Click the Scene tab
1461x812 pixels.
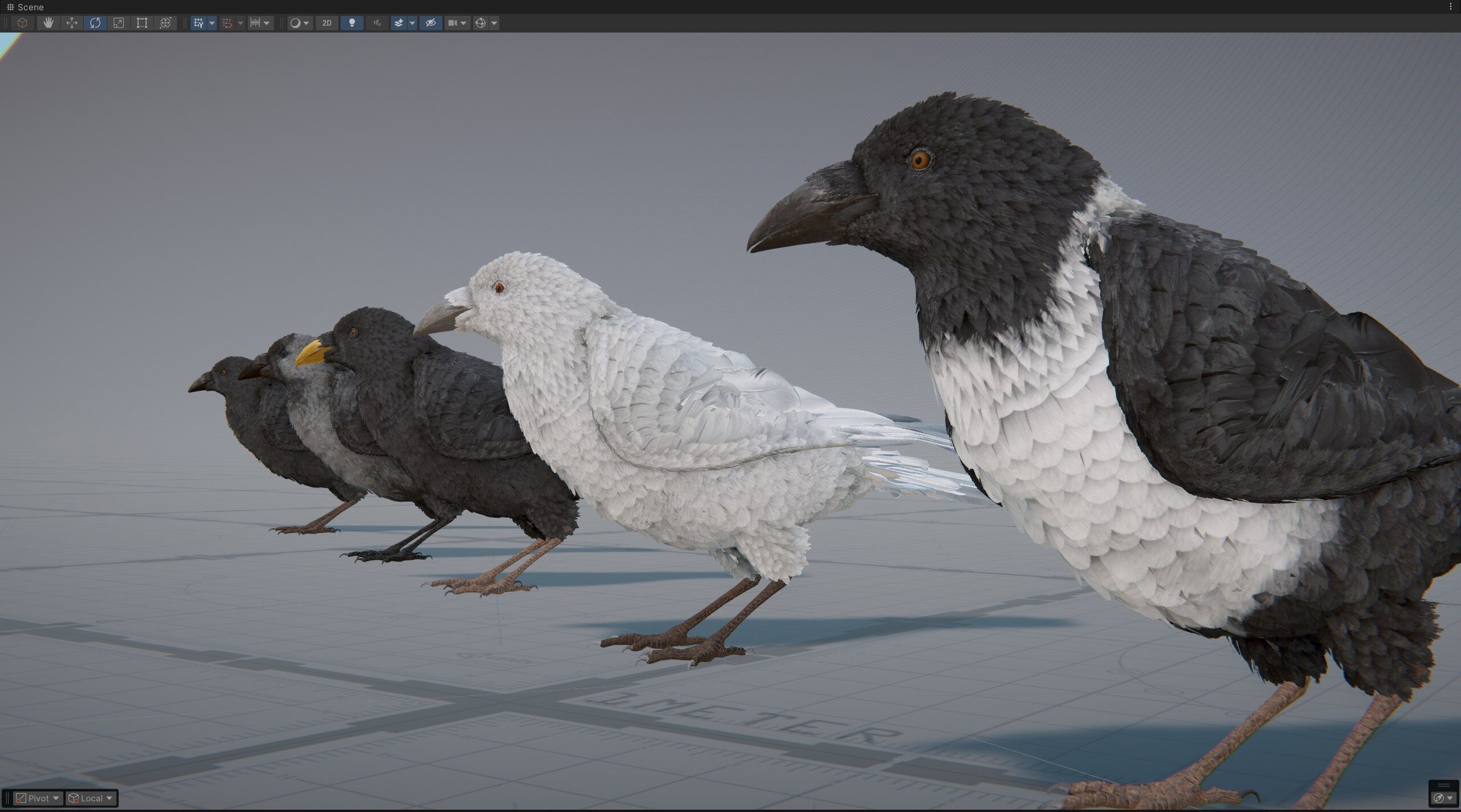[x=25, y=7]
